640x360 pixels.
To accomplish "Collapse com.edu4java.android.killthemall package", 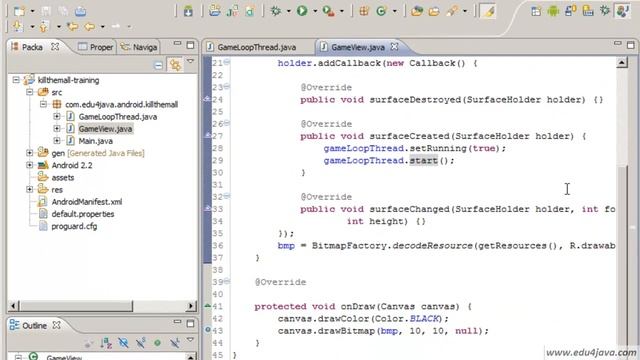I will 44,104.
